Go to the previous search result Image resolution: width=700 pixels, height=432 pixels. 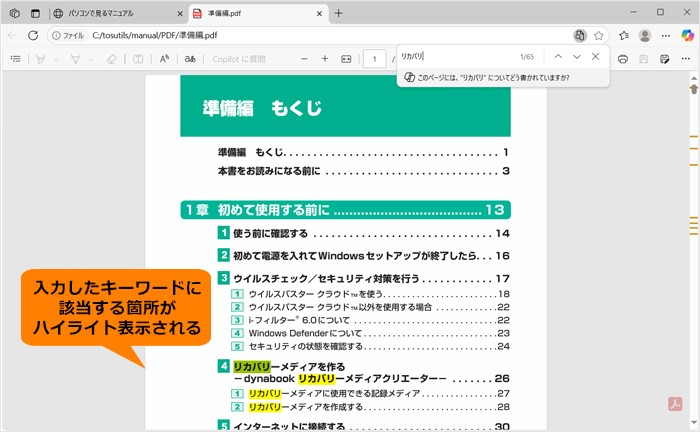click(558, 57)
